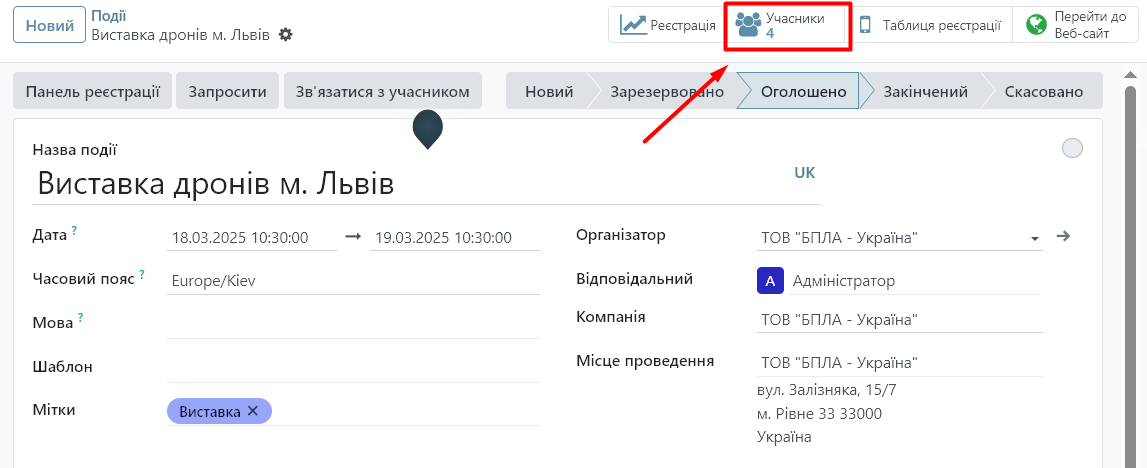Click the Адміністратор avatar icon

pos(770,281)
